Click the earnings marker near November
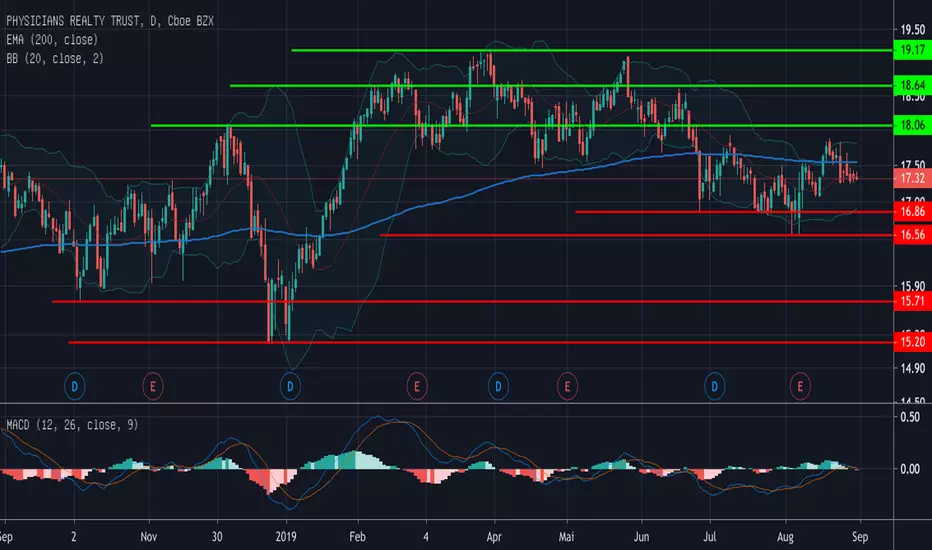The height and width of the screenshot is (550, 932). (153, 386)
